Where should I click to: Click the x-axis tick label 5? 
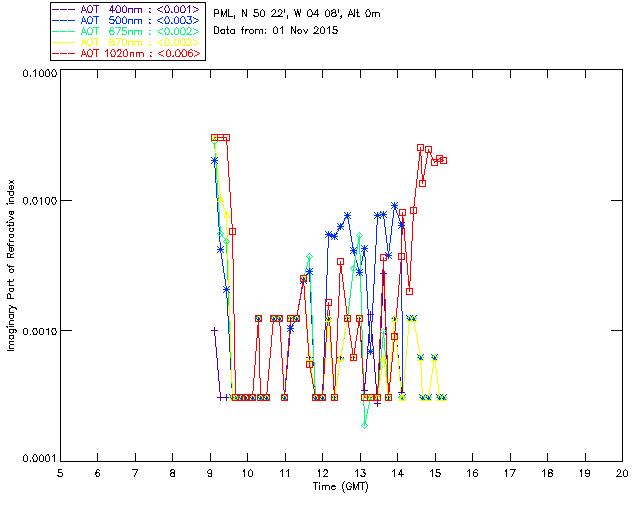pyautogui.click(x=60, y=473)
